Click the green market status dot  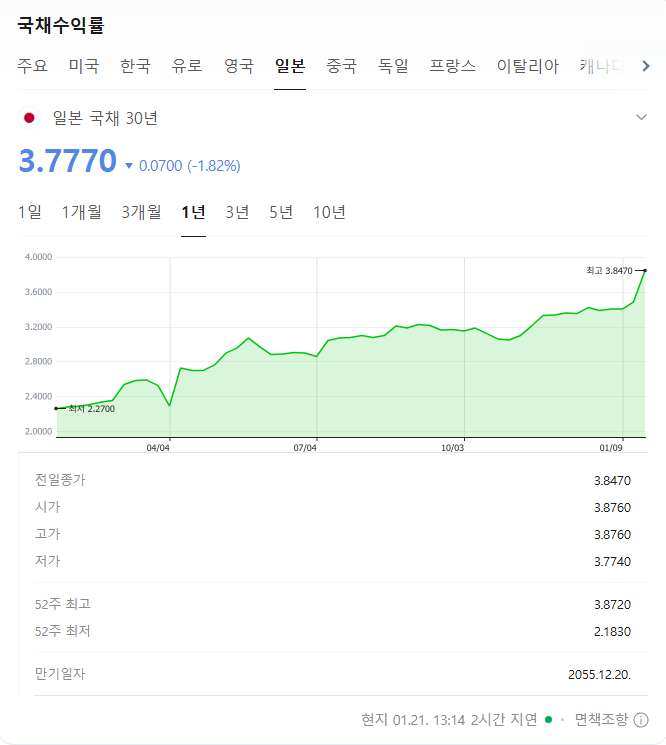pyautogui.click(x=549, y=719)
